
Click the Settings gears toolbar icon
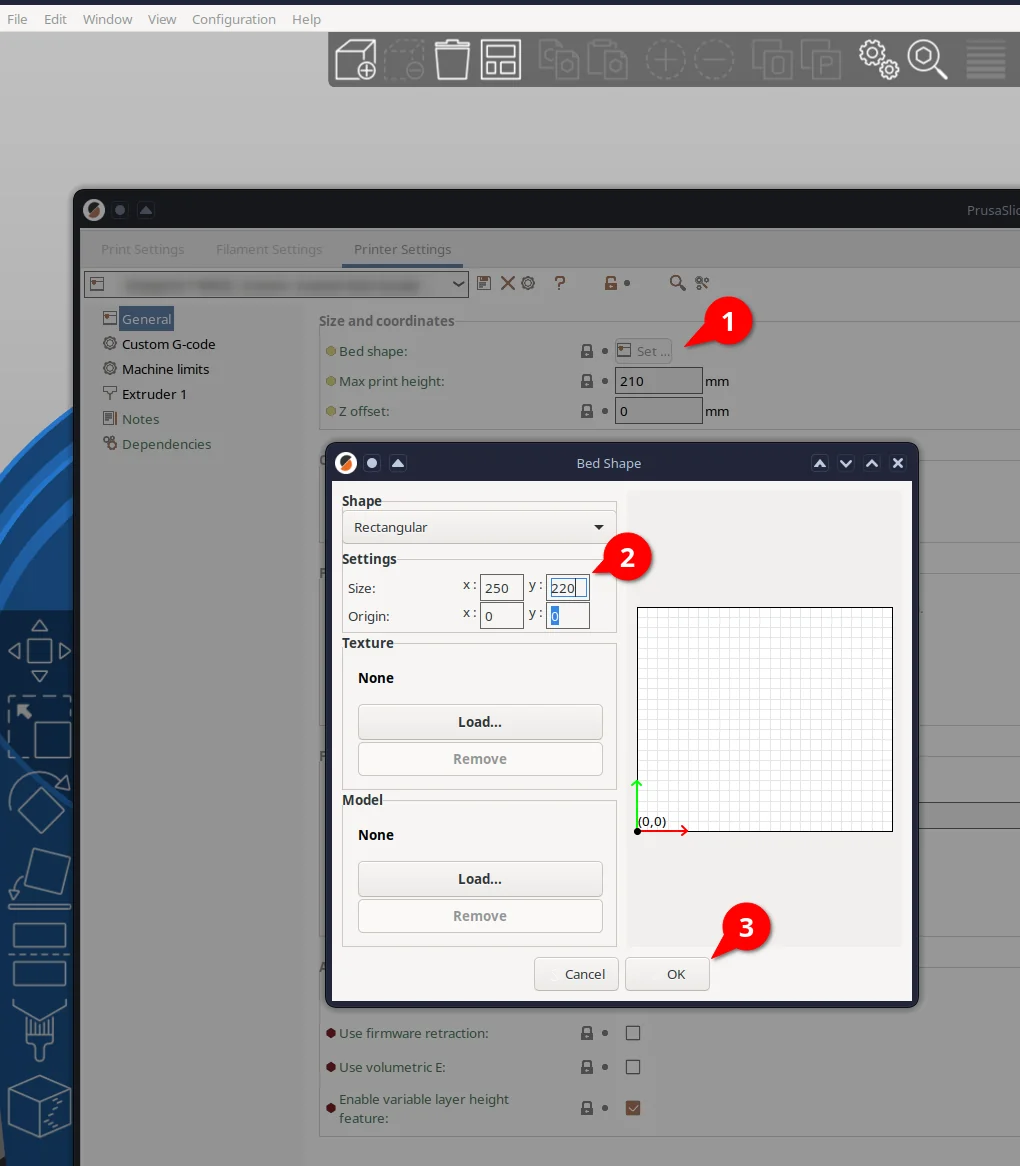[878, 59]
